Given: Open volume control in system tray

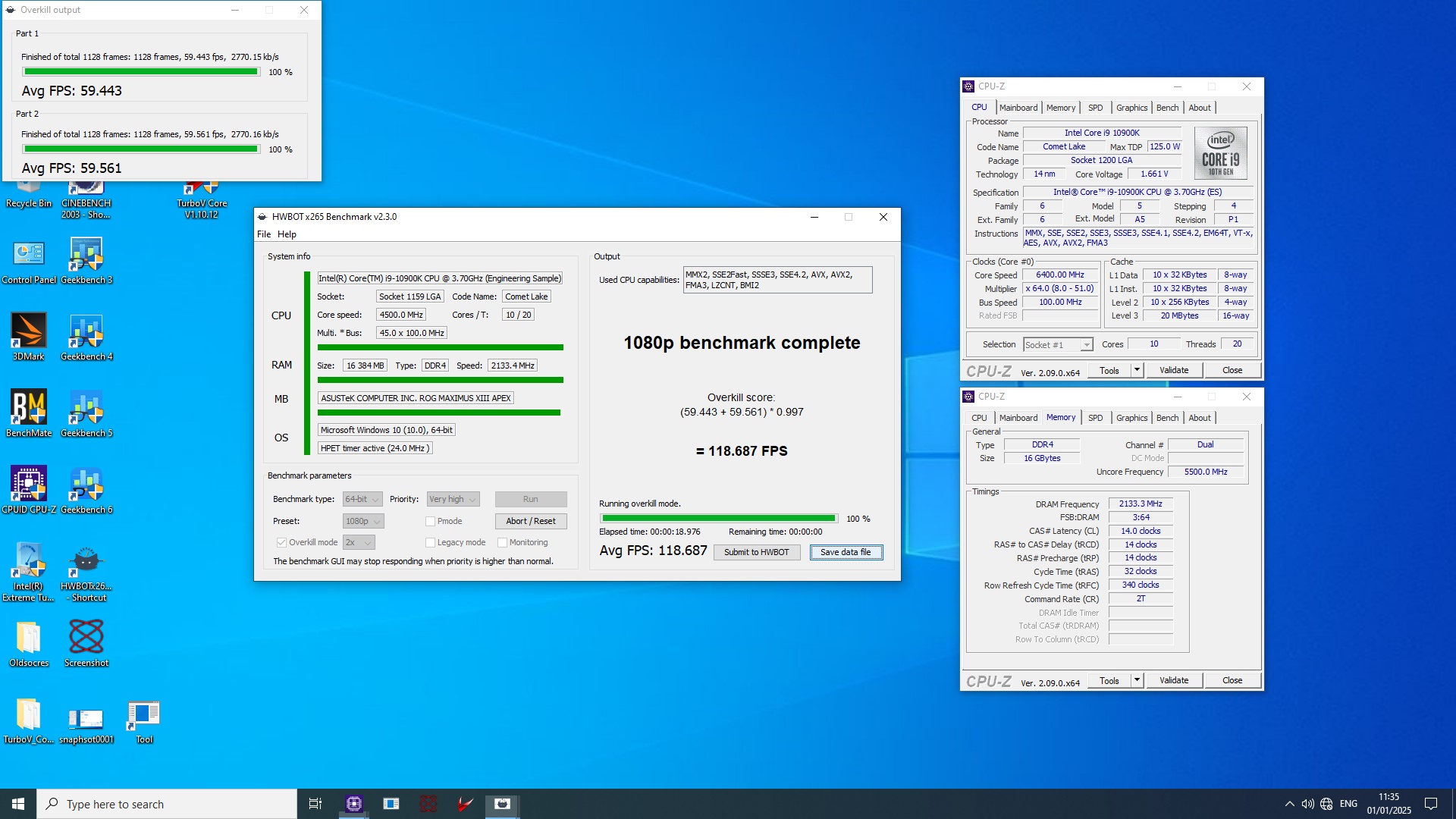Looking at the screenshot, I should (1307, 804).
